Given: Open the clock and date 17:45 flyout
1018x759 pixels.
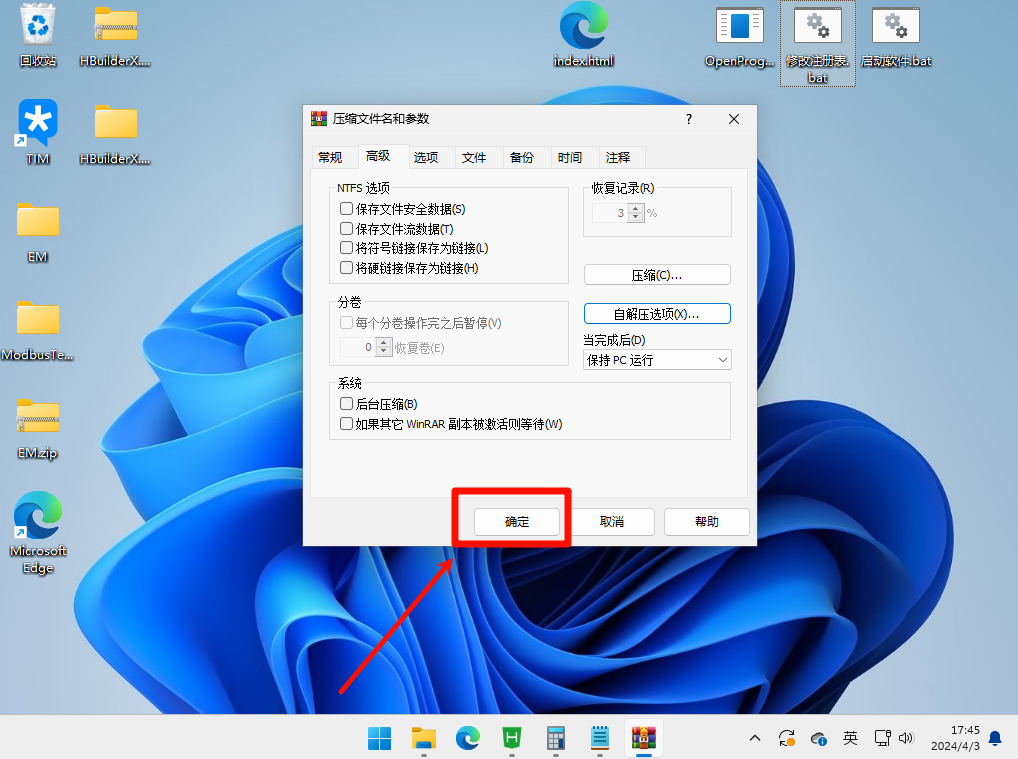Looking at the screenshot, I should click(956, 738).
